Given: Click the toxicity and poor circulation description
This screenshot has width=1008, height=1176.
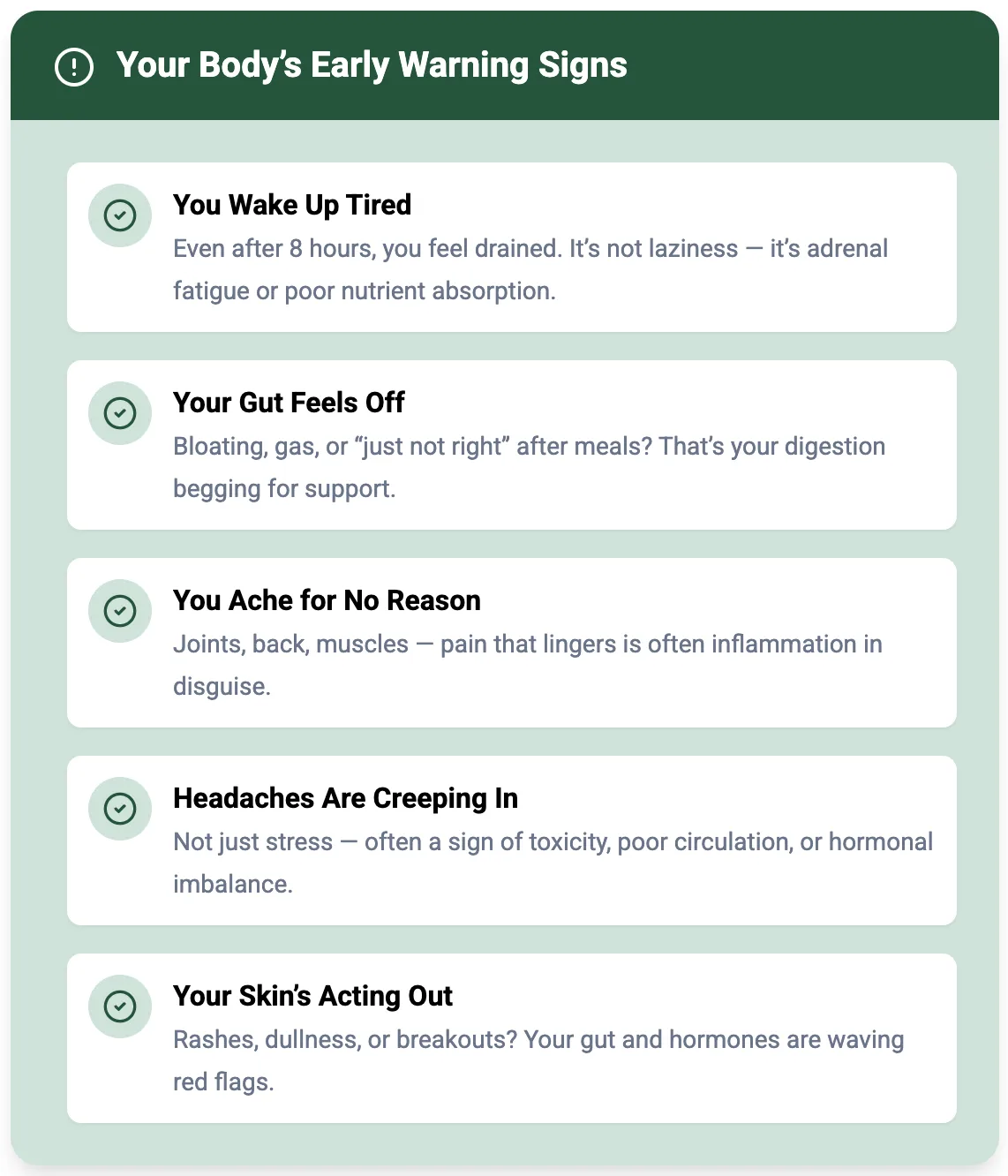Looking at the screenshot, I should [x=553, y=863].
